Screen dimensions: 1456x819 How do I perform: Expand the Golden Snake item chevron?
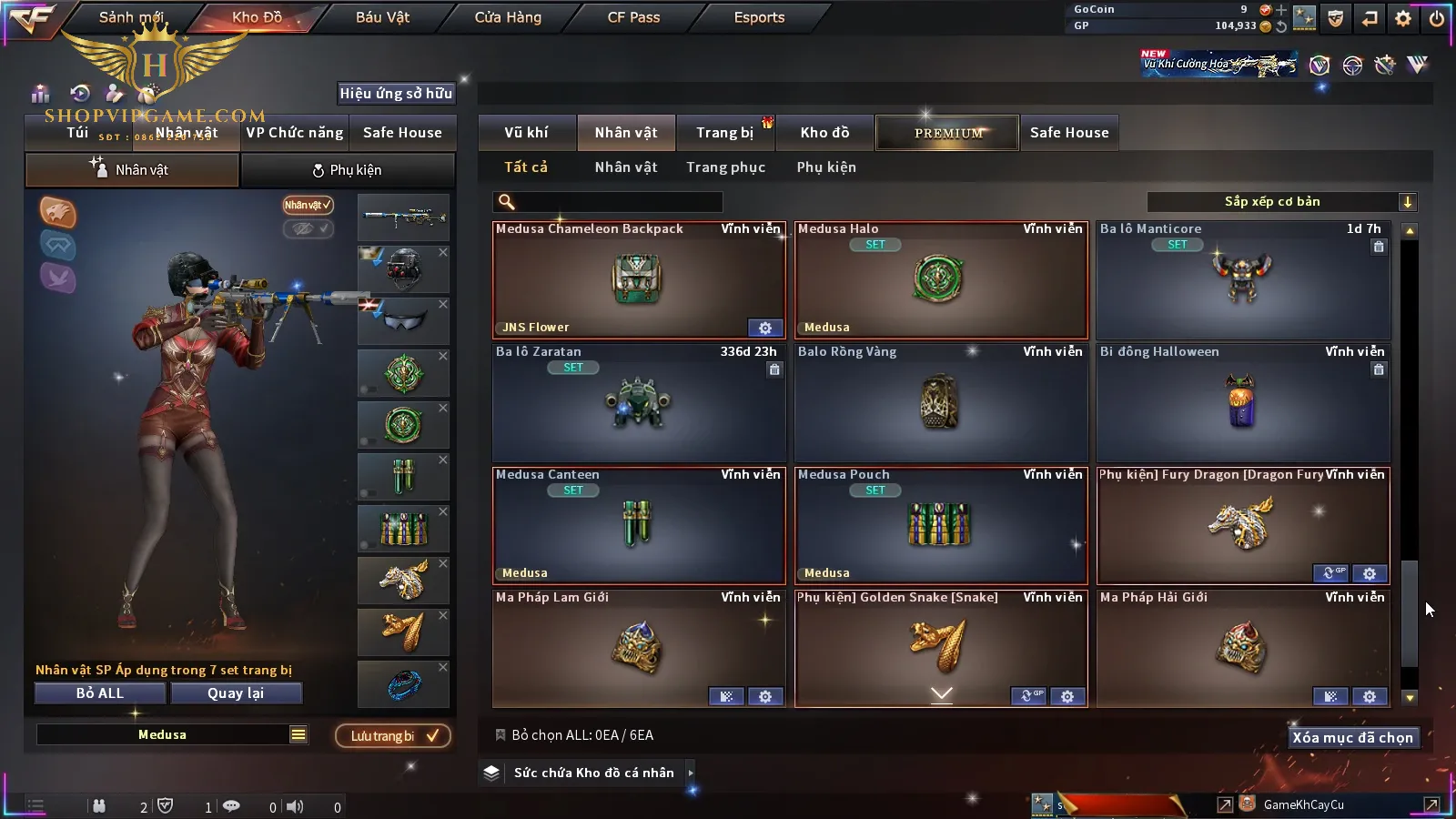click(x=942, y=694)
